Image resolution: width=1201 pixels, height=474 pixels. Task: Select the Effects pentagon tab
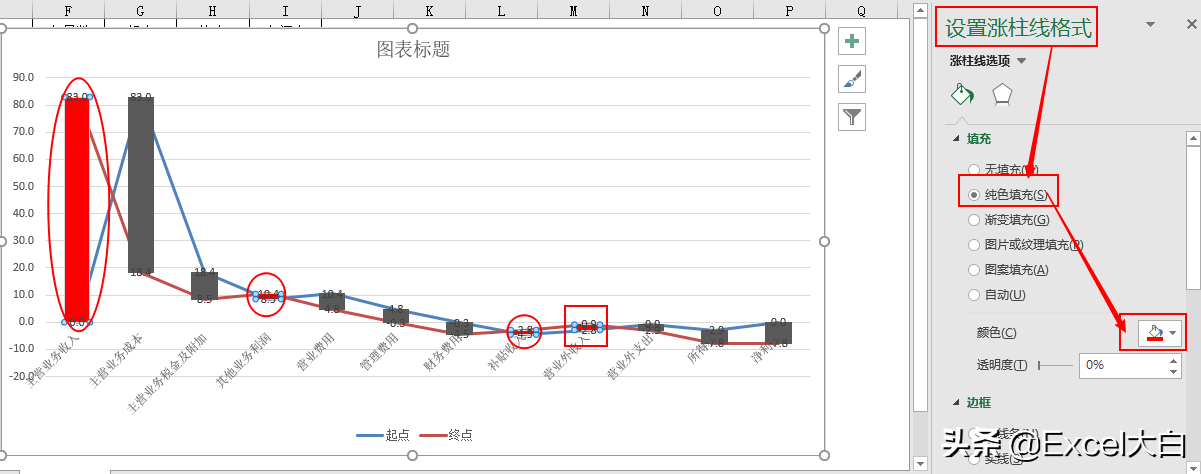[1002, 95]
